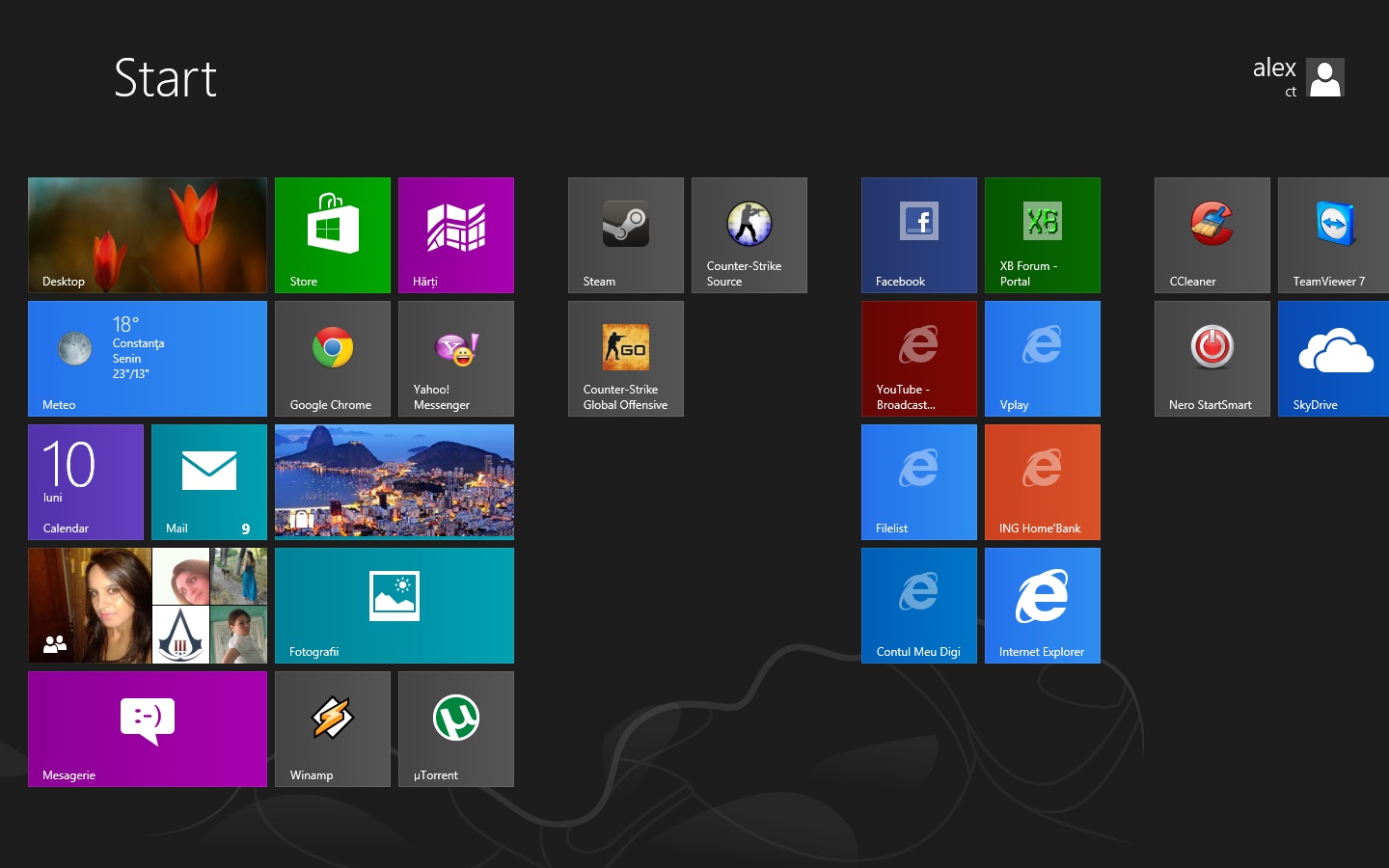Open the Calendar tile showing 10 luni
This screenshot has height=868, width=1389.
coord(86,482)
